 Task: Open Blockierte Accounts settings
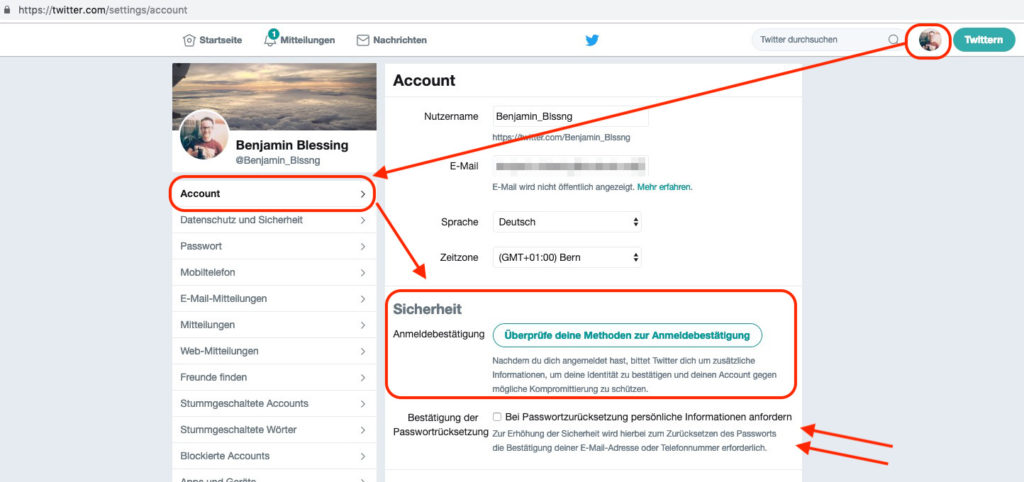(x=273, y=456)
